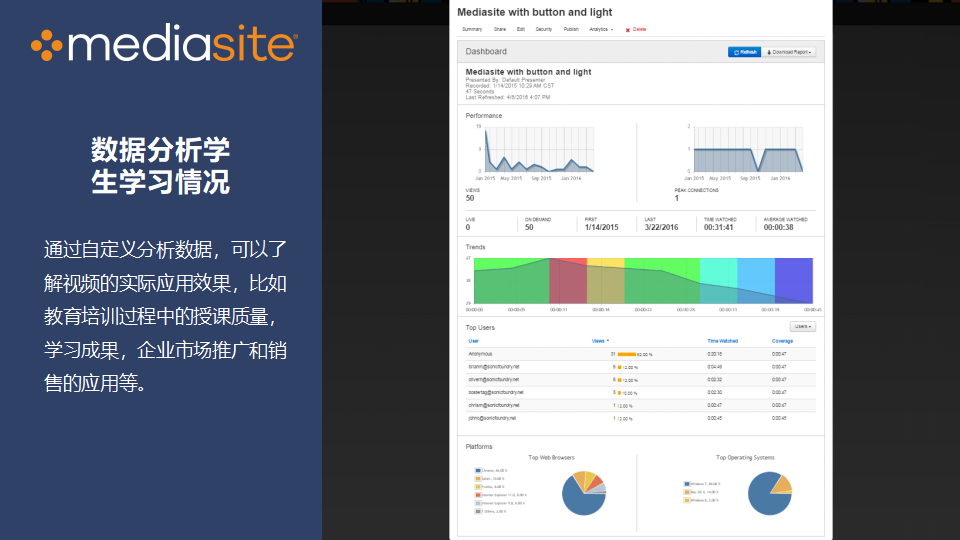Click the red segment in Trends chart

tap(568, 280)
